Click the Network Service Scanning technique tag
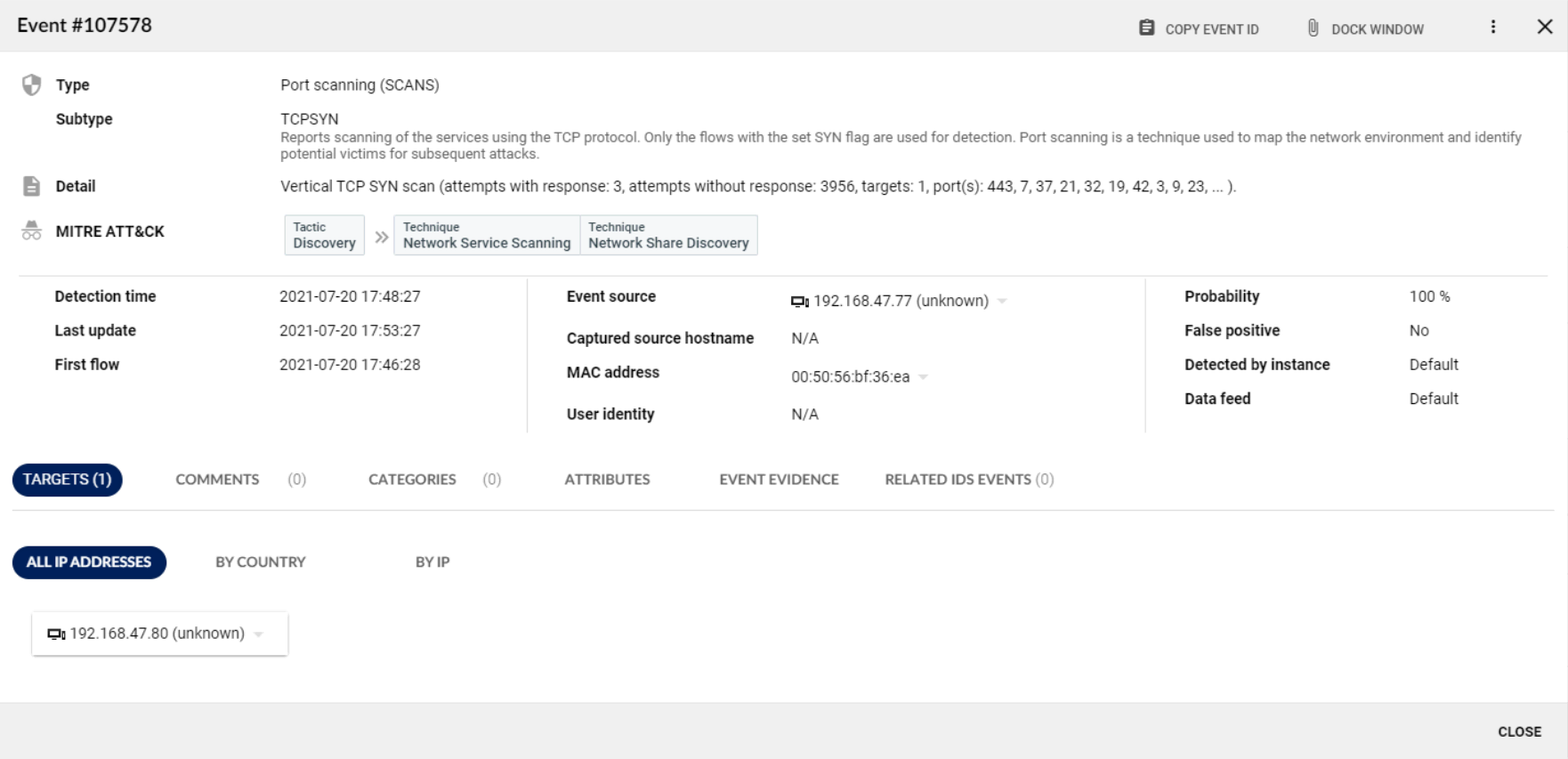The height and width of the screenshot is (759, 1568). (486, 236)
